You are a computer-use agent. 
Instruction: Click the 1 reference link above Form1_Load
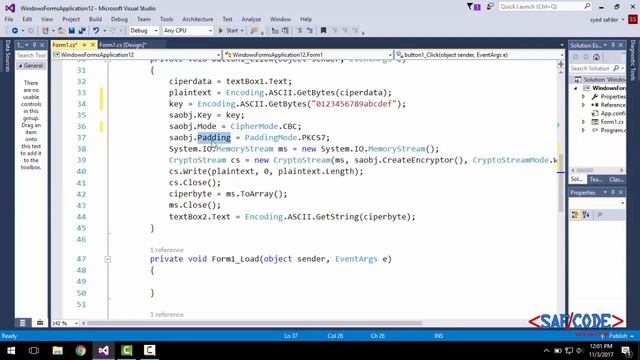167,250
